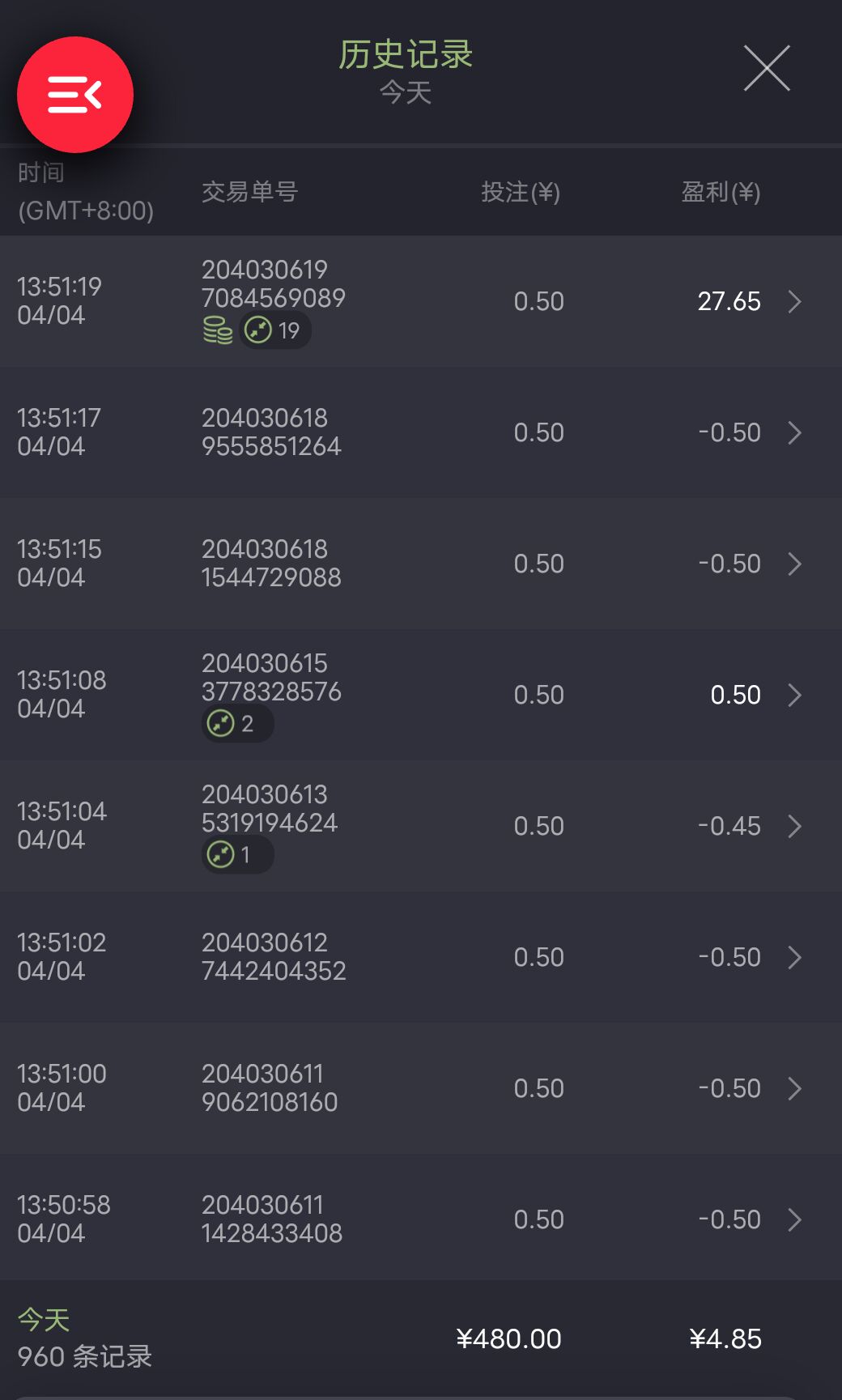Select the 今天 date filter under title

click(406, 92)
